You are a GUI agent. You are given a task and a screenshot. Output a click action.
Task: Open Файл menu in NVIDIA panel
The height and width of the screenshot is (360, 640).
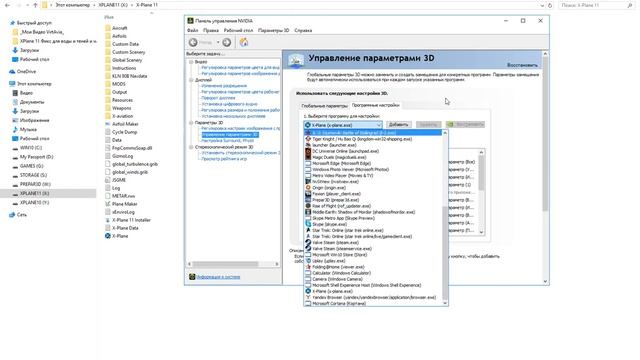(192, 31)
